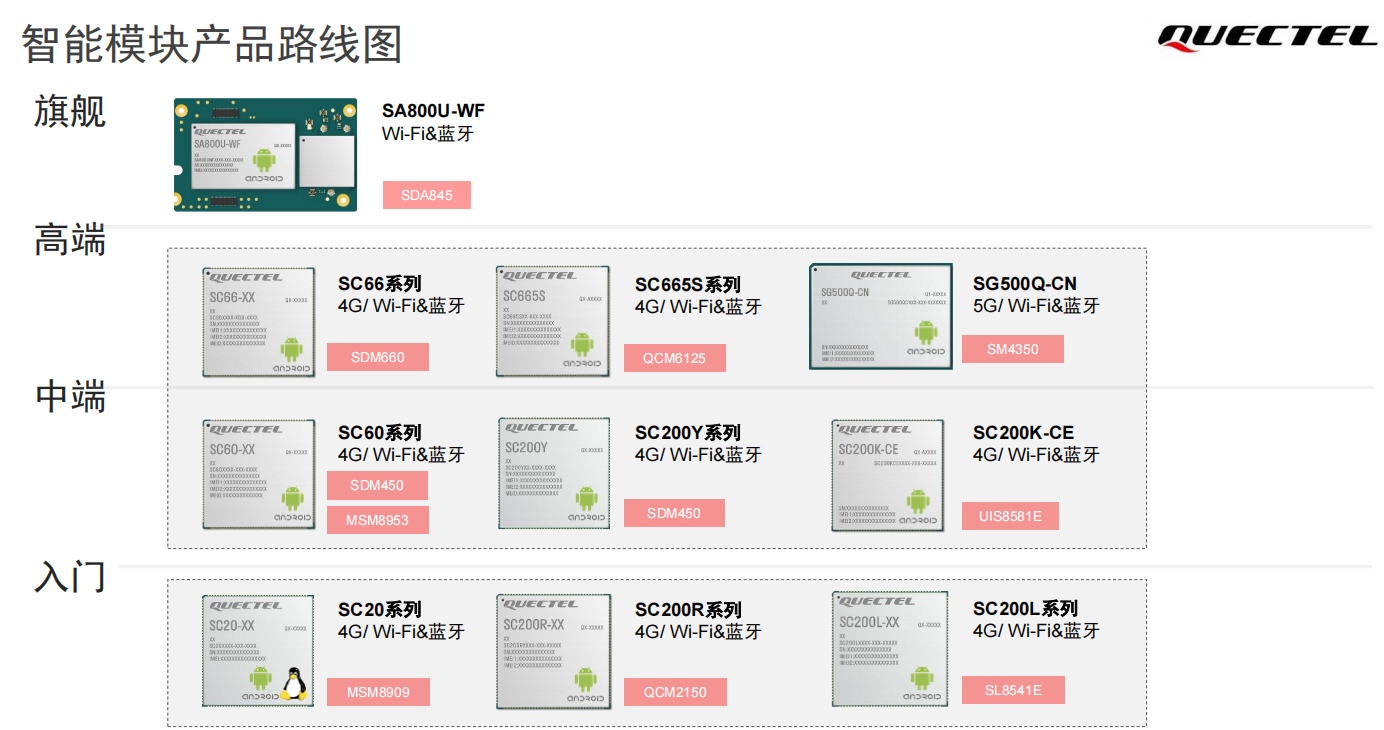
Task: Select the SC200R-XX module image
Action: 553,650
